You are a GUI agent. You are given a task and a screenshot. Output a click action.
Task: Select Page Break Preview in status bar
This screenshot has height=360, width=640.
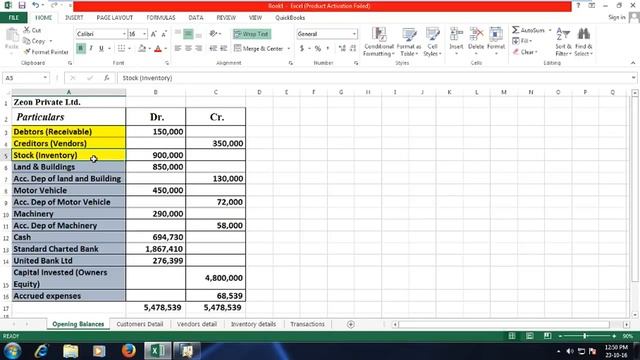pyautogui.click(x=547, y=336)
